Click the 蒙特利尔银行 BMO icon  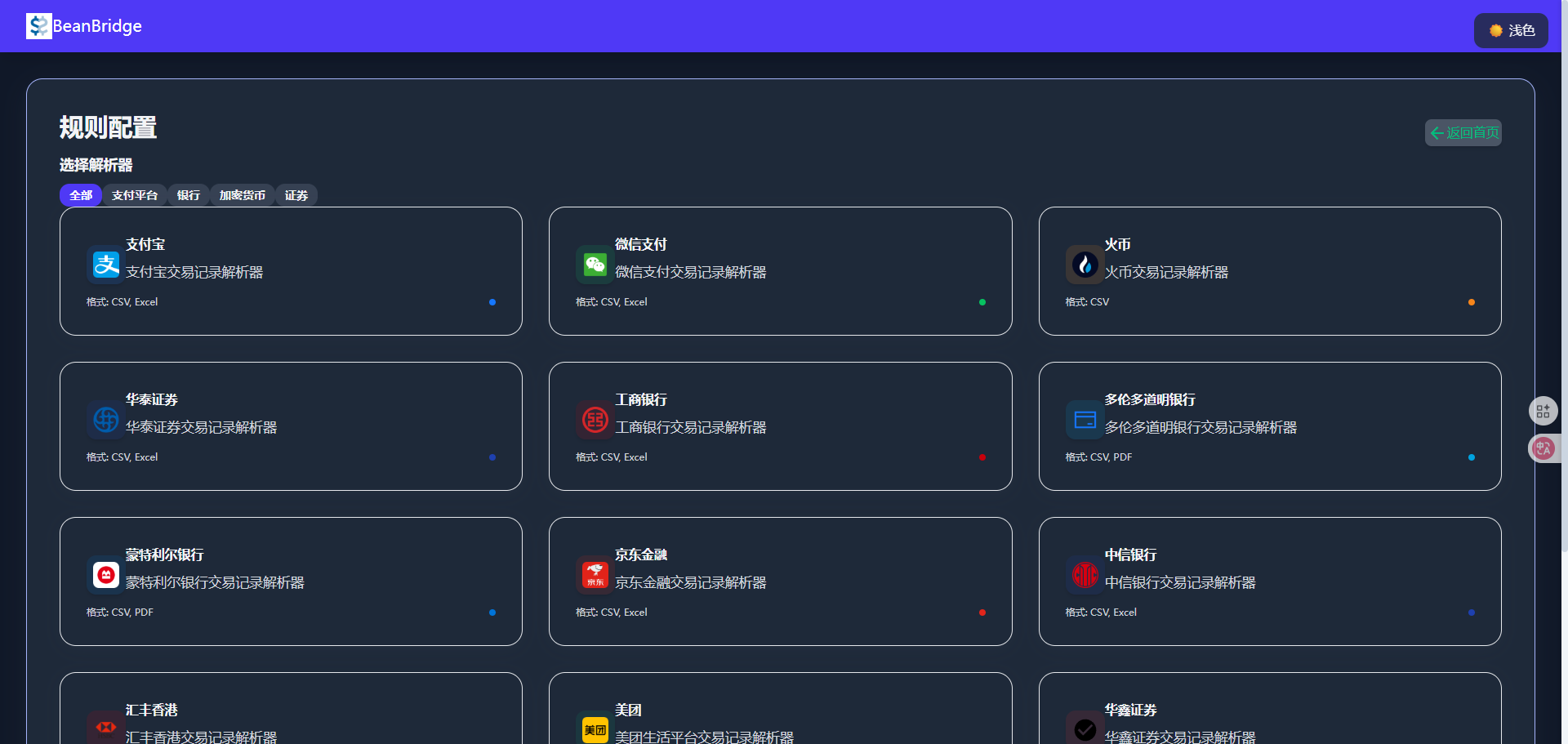[x=106, y=575]
